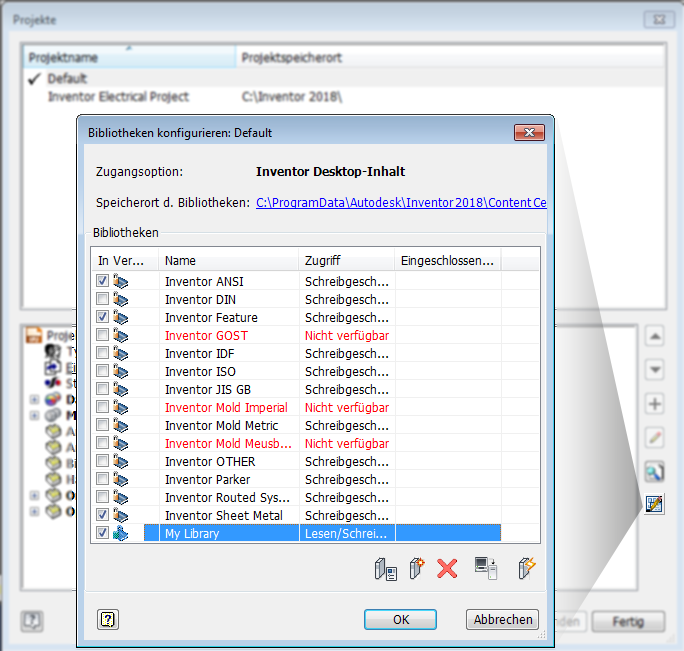Select the Default project row
Viewport: 684px width, 651px height.
(345, 79)
